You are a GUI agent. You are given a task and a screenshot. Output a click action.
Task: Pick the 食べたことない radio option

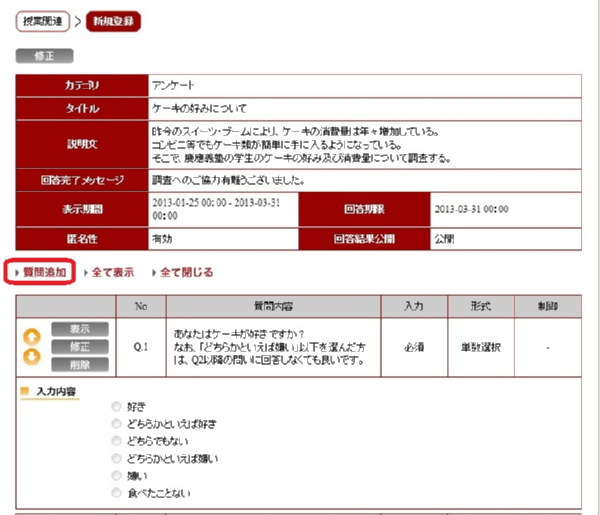click(117, 493)
